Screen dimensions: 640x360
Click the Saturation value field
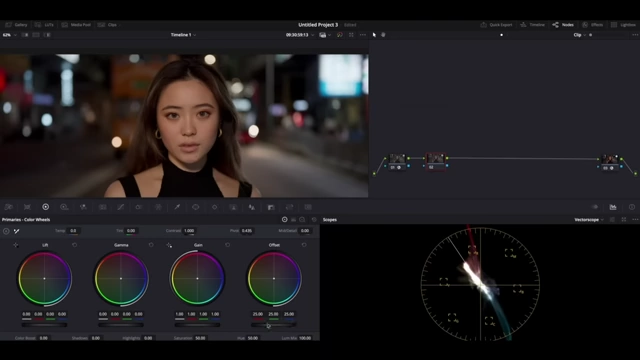[x=200, y=338]
